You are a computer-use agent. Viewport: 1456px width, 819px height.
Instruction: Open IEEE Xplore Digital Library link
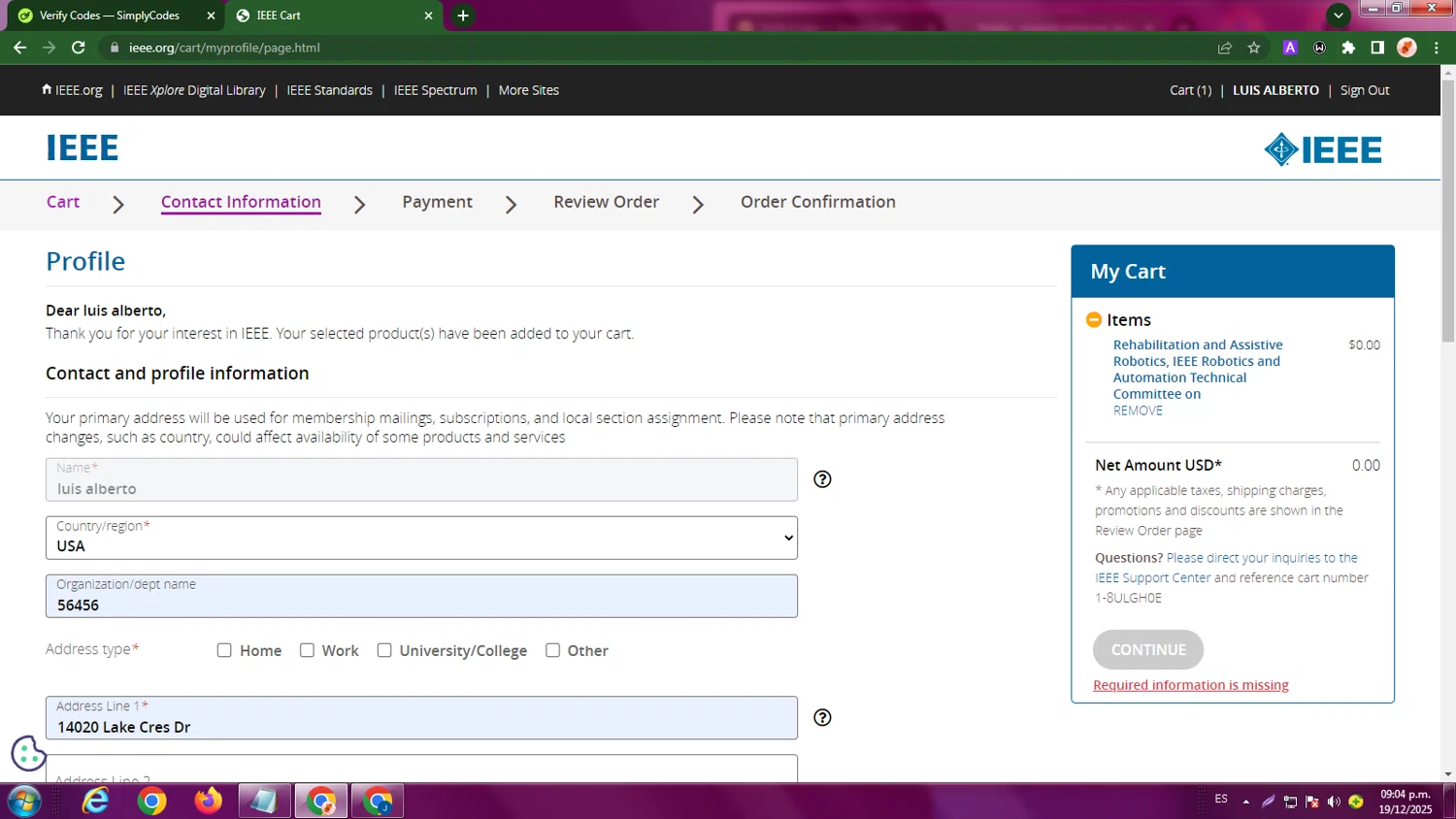coord(194,90)
